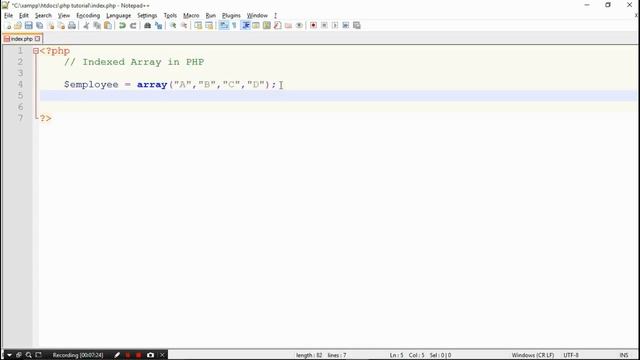Open the Edit menu

24,16
